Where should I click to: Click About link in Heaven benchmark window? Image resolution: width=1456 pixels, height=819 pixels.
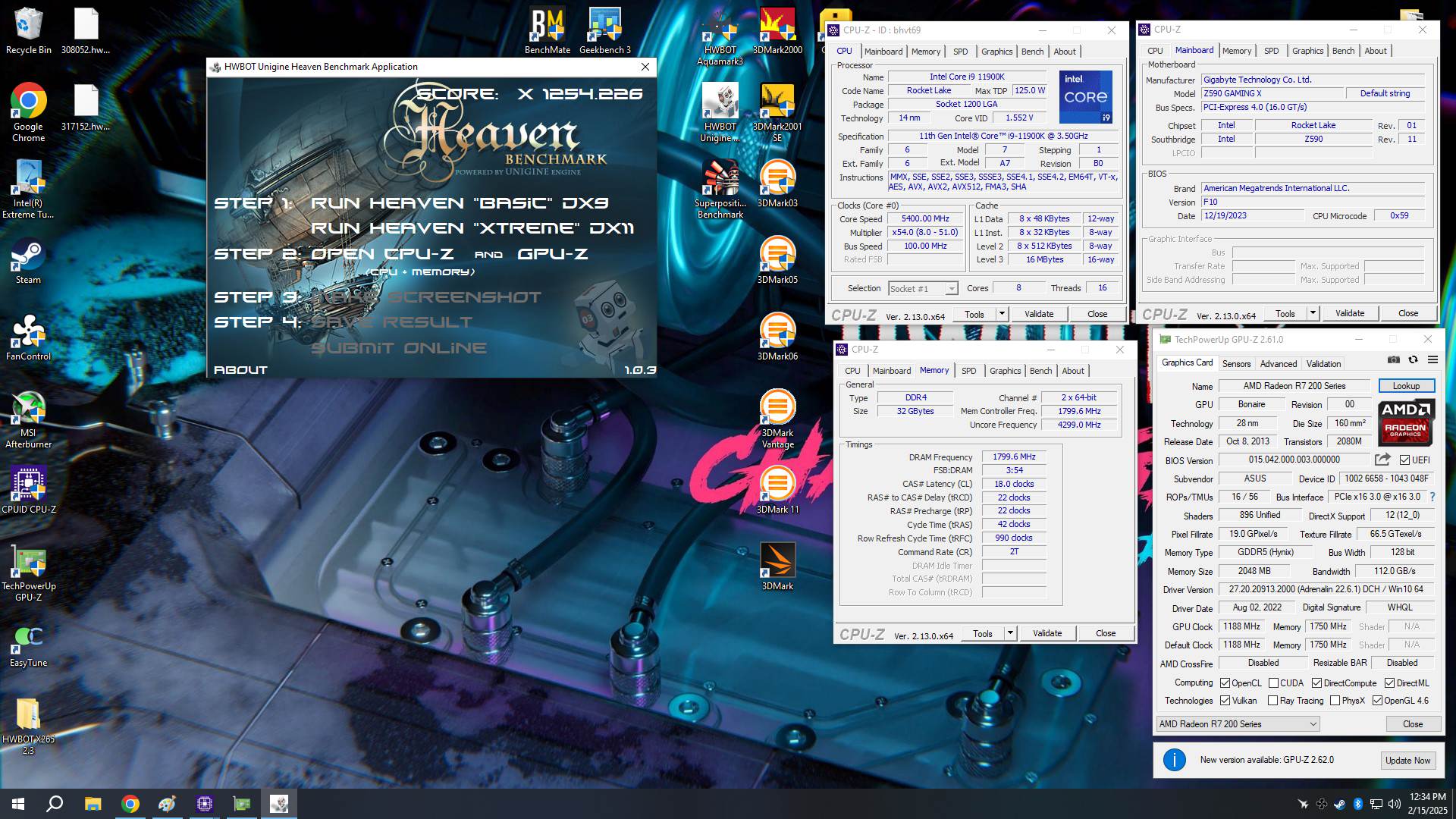[x=240, y=370]
